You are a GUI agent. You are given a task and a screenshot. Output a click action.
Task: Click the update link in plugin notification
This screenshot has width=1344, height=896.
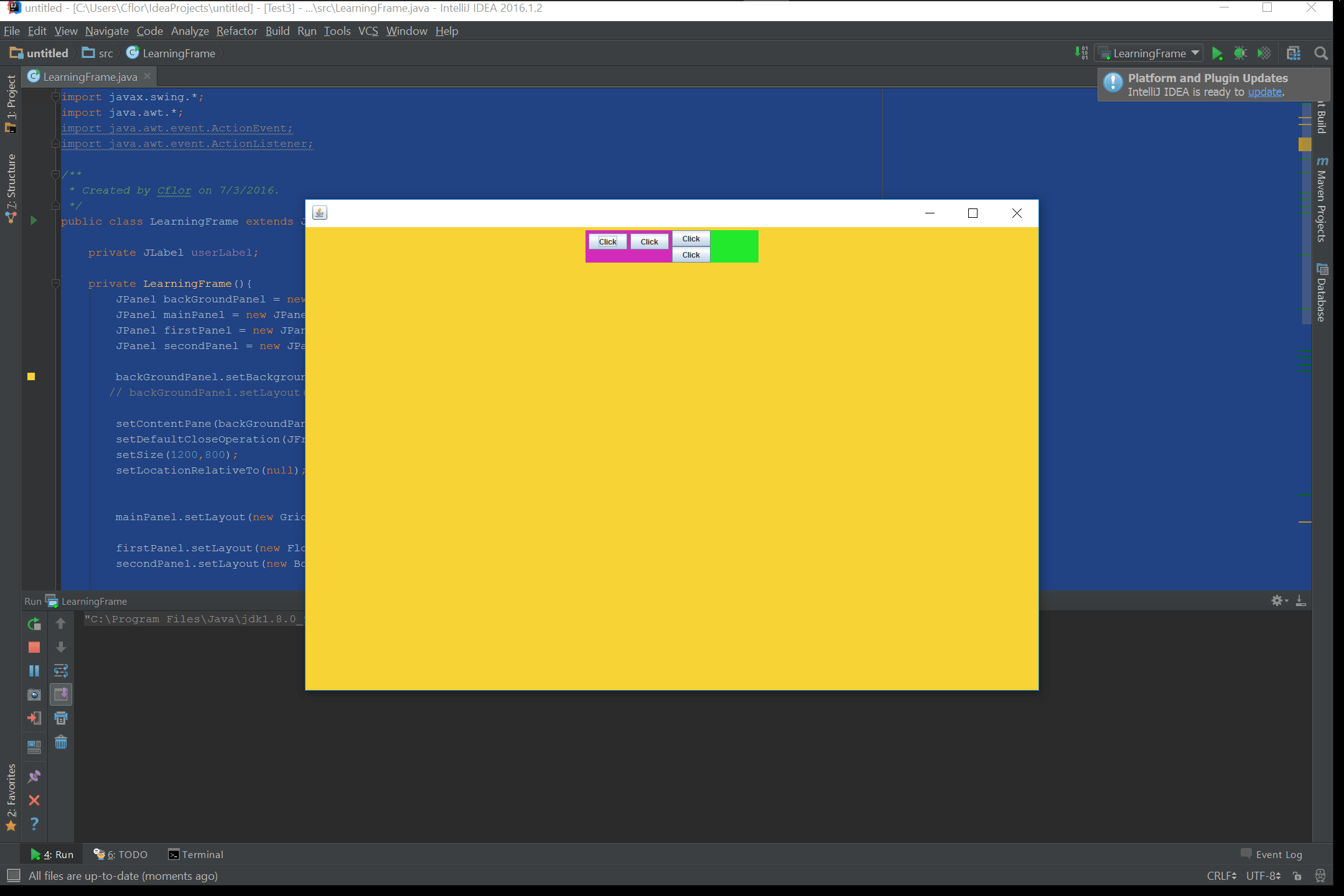click(x=1266, y=92)
